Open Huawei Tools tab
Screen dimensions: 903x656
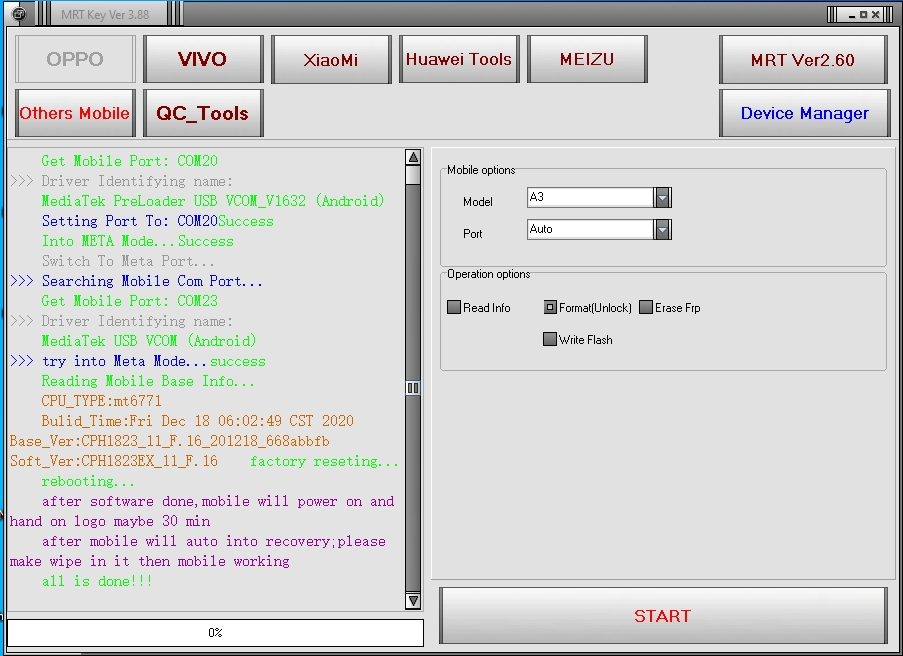point(459,59)
